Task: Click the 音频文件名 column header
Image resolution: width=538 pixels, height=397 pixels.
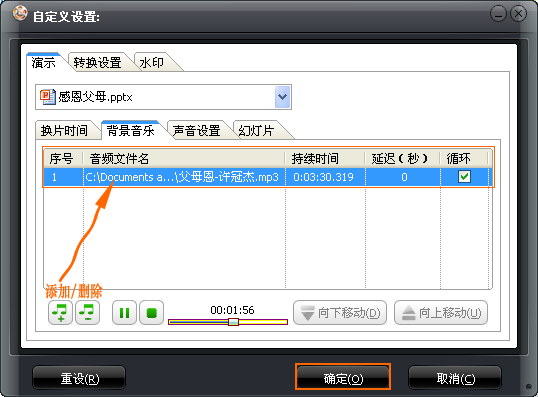Action: point(184,159)
